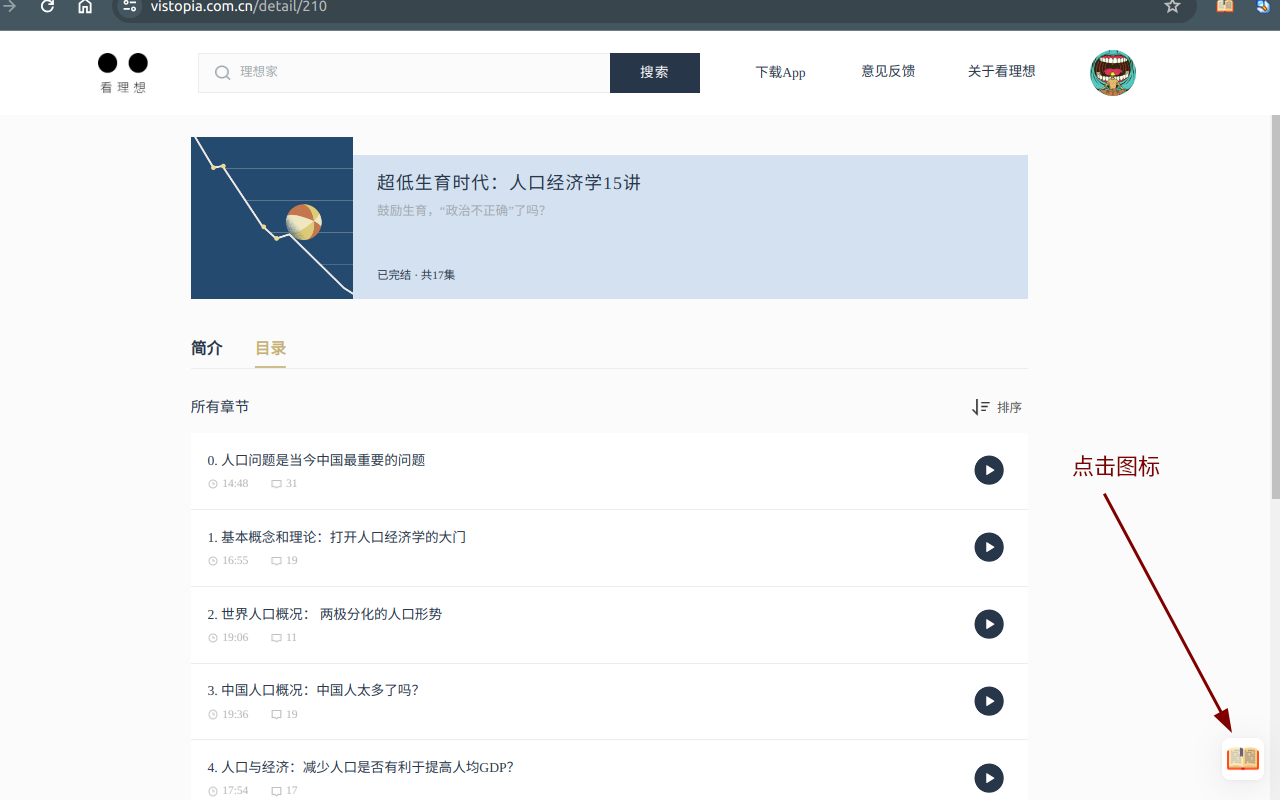
Task: Switch to the 简介 tab
Action: tap(206, 347)
